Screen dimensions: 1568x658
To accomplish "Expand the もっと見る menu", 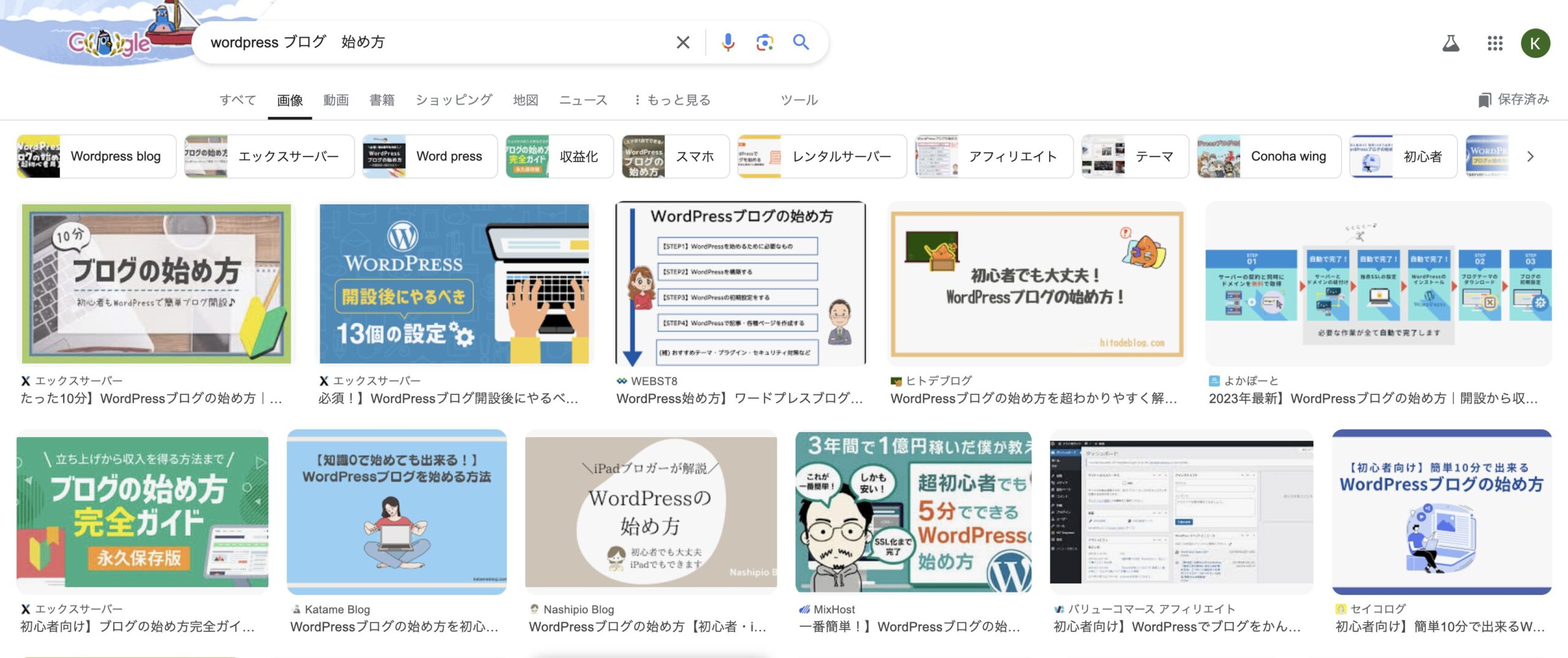I will point(673,100).
